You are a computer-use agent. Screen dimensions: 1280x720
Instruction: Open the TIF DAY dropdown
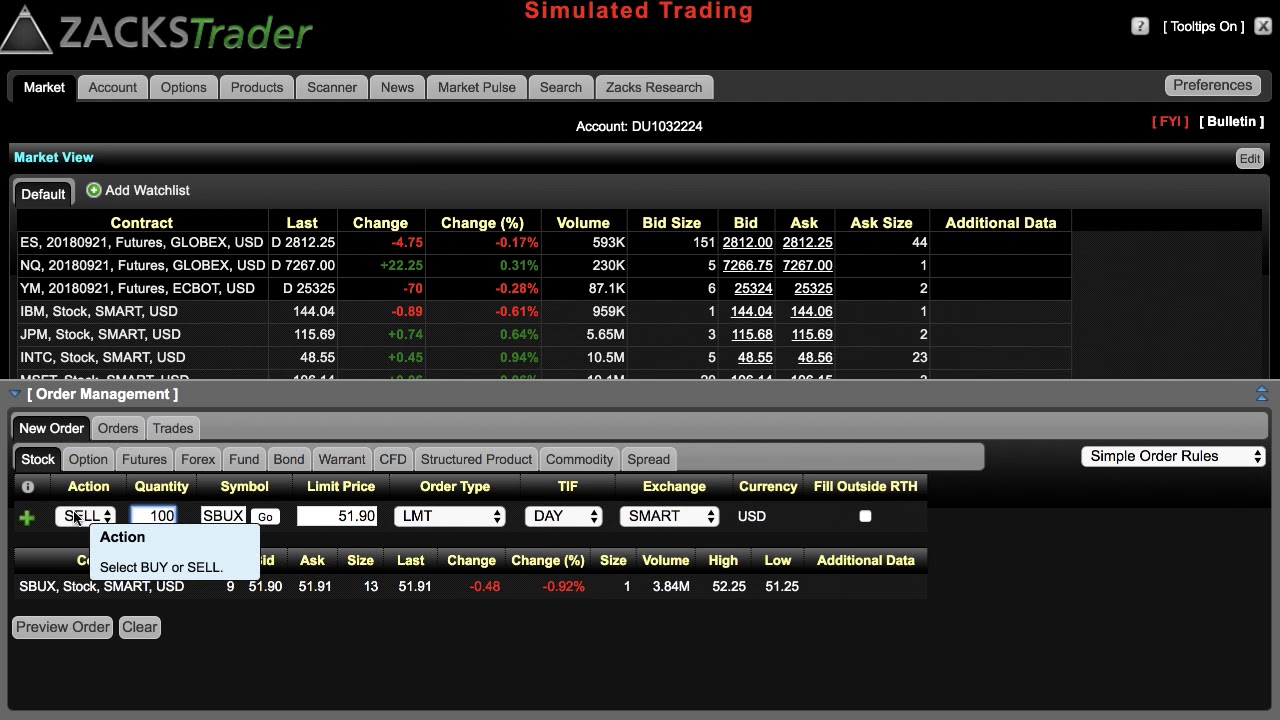[563, 516]
